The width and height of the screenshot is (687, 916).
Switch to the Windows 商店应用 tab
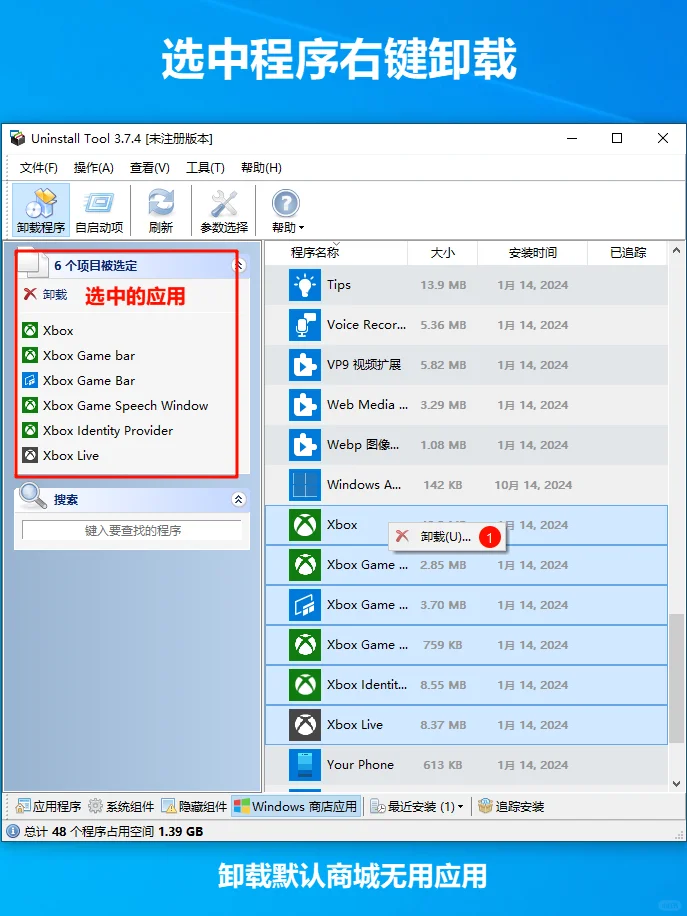click(x=296, y=806)
